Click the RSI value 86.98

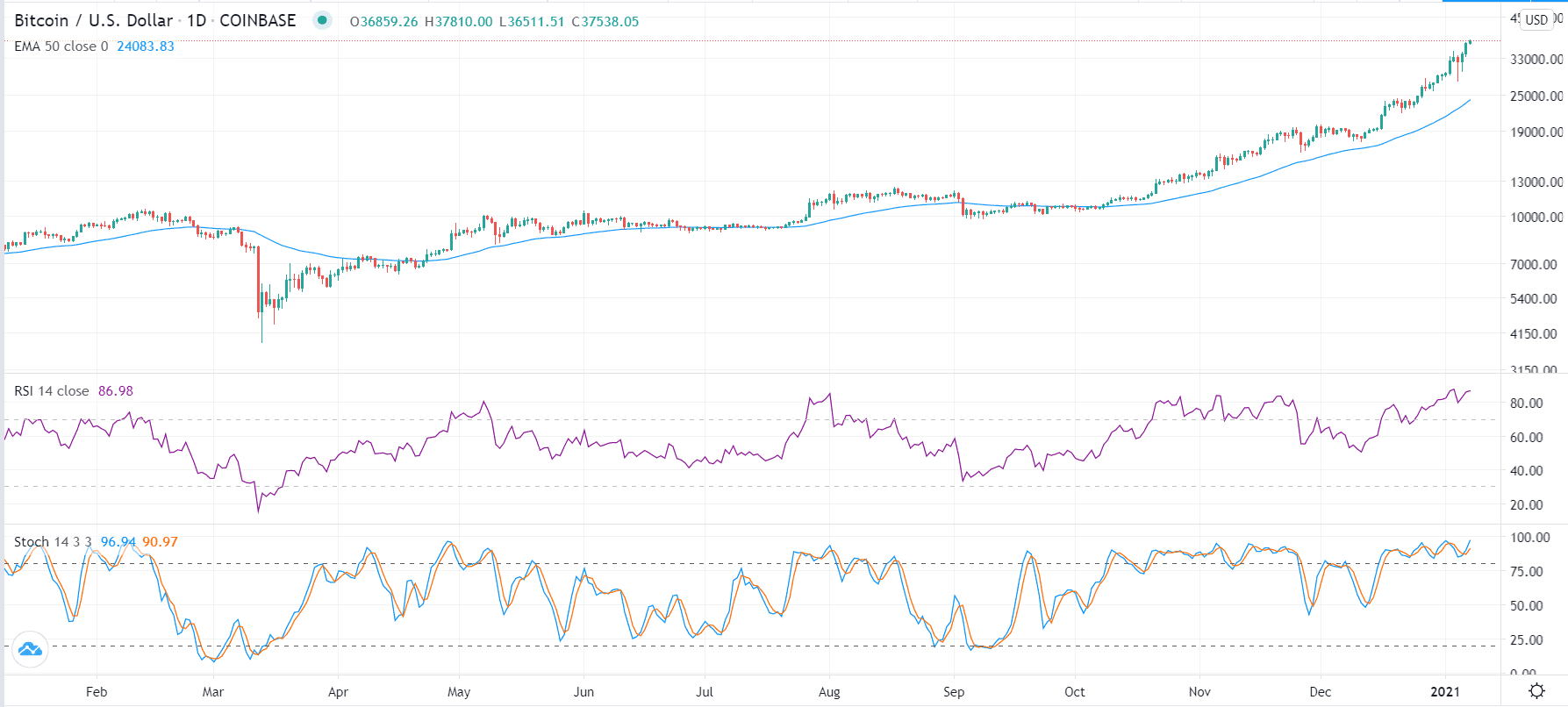(x=116, y=391)
